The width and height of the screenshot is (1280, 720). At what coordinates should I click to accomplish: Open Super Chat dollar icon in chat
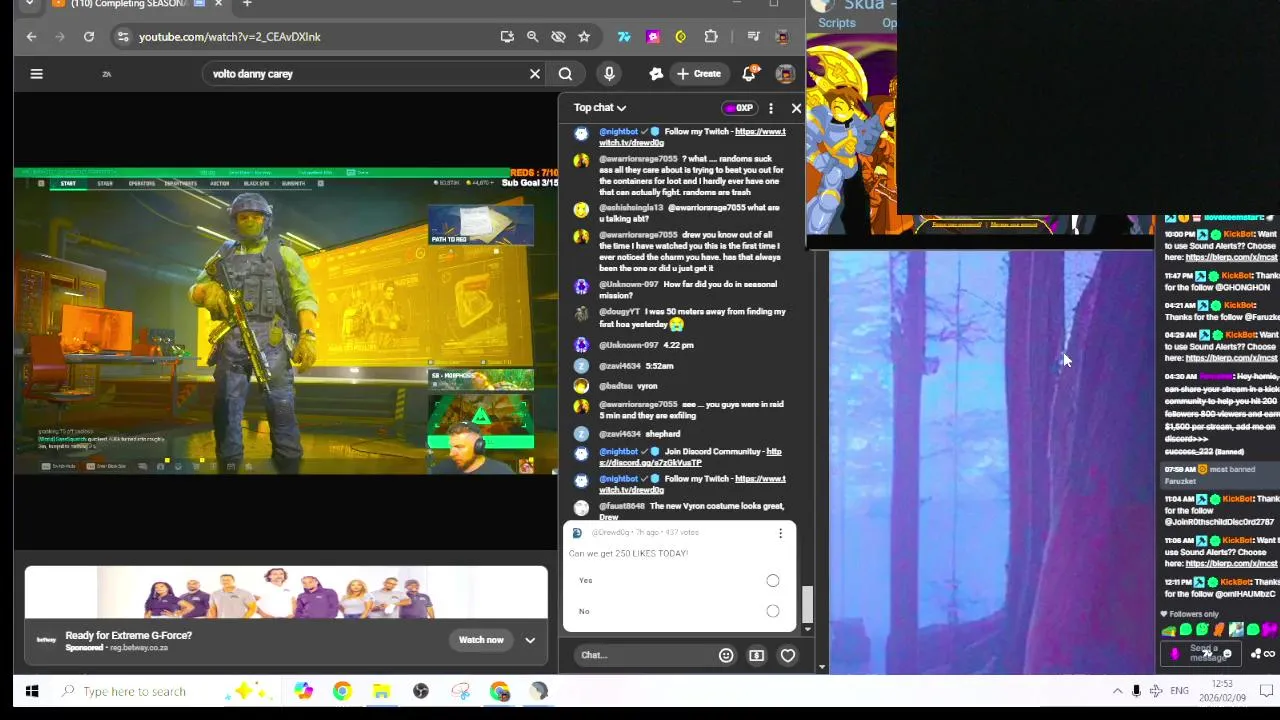(x=757, y=655)
